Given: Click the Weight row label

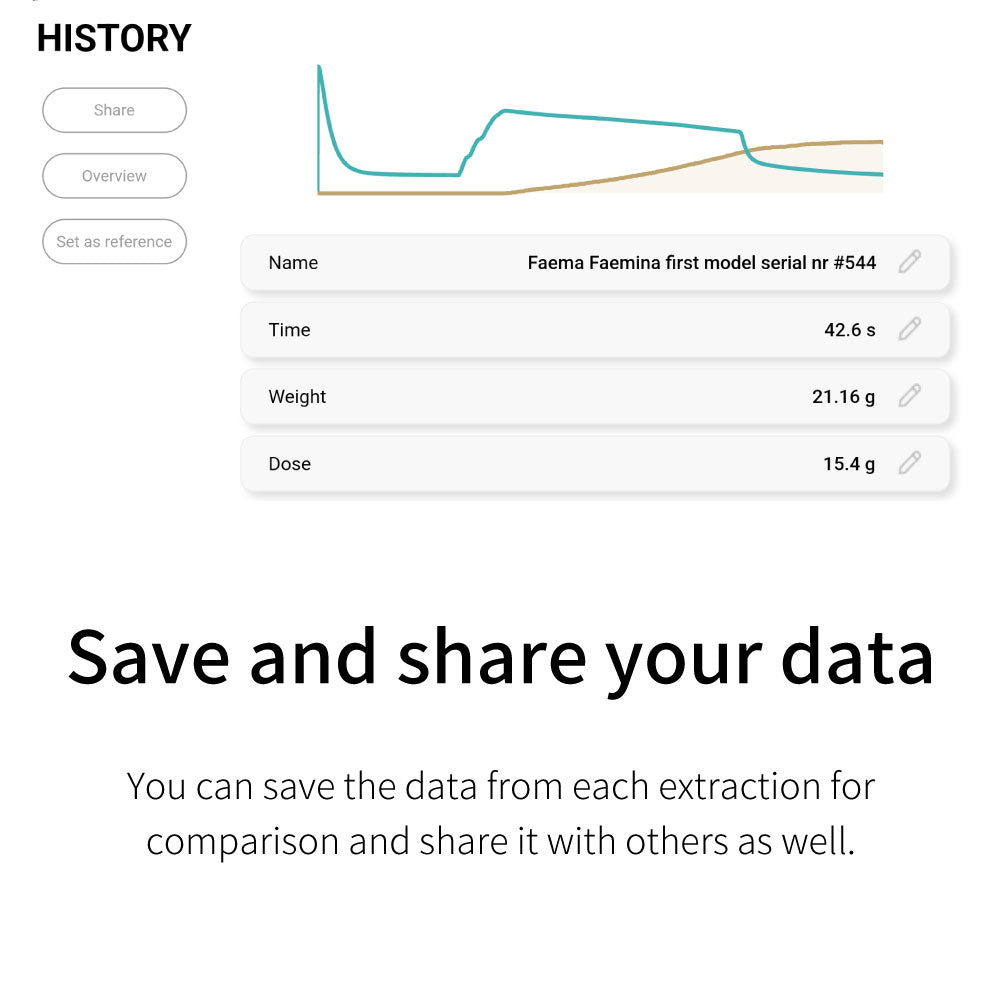Looking at the screenshot, I should 297,397.
